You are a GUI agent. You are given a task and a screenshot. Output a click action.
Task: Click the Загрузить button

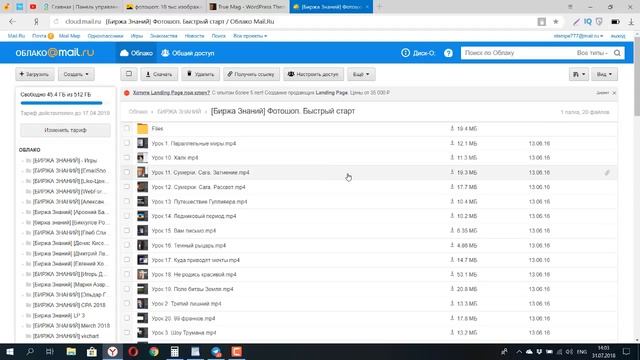tap(35, 74)
